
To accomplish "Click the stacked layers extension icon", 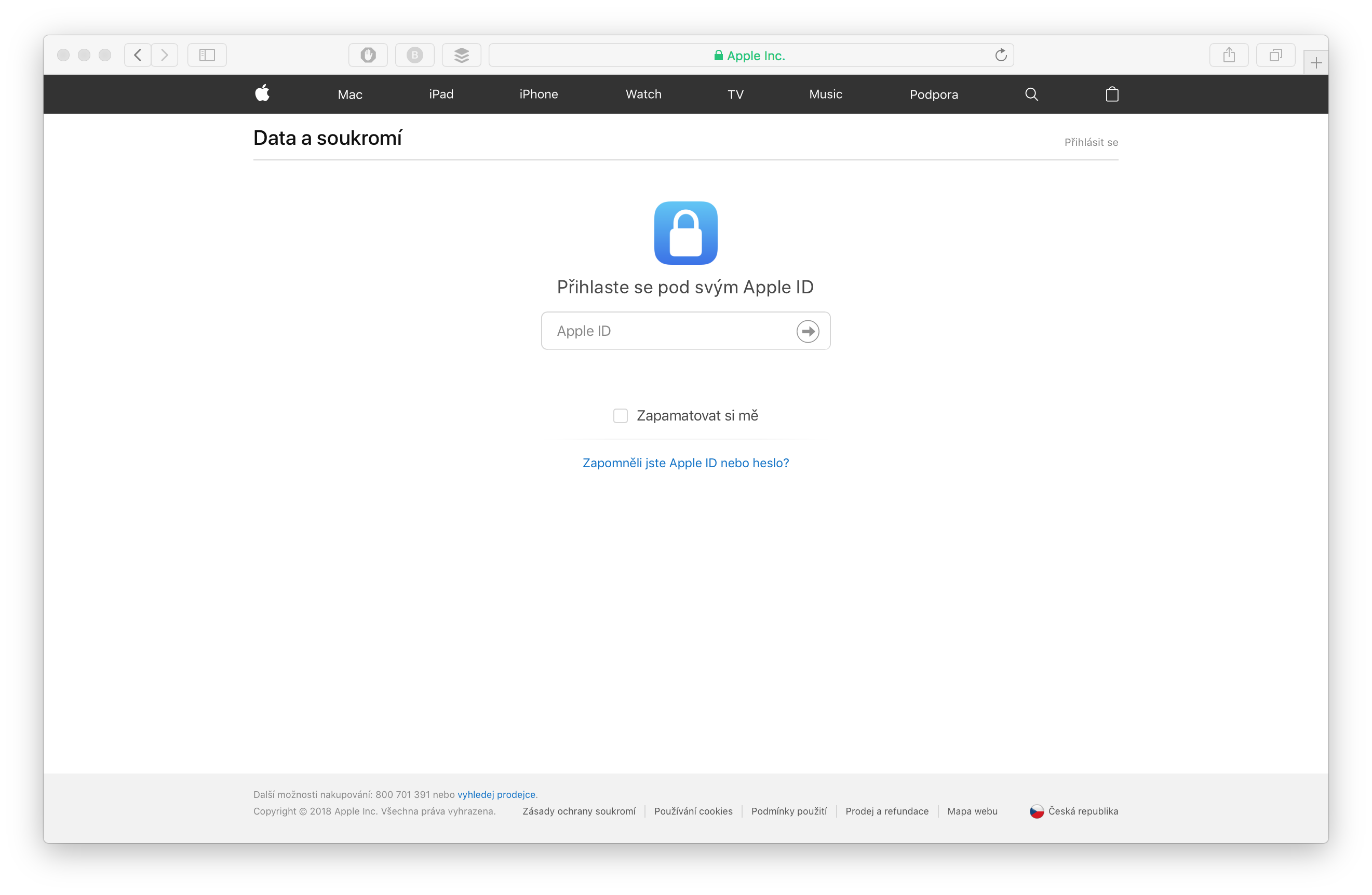I will tap(462, 56).
